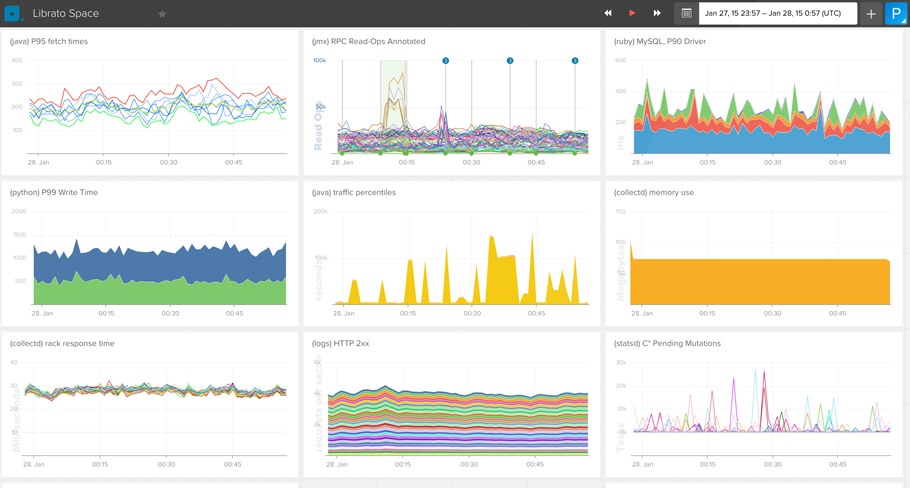The height and width of the screenshot is (488, 910).
Task: Click the first annotation marker on RPC Read-Ops chart
Action: click(x=446, y=61)
